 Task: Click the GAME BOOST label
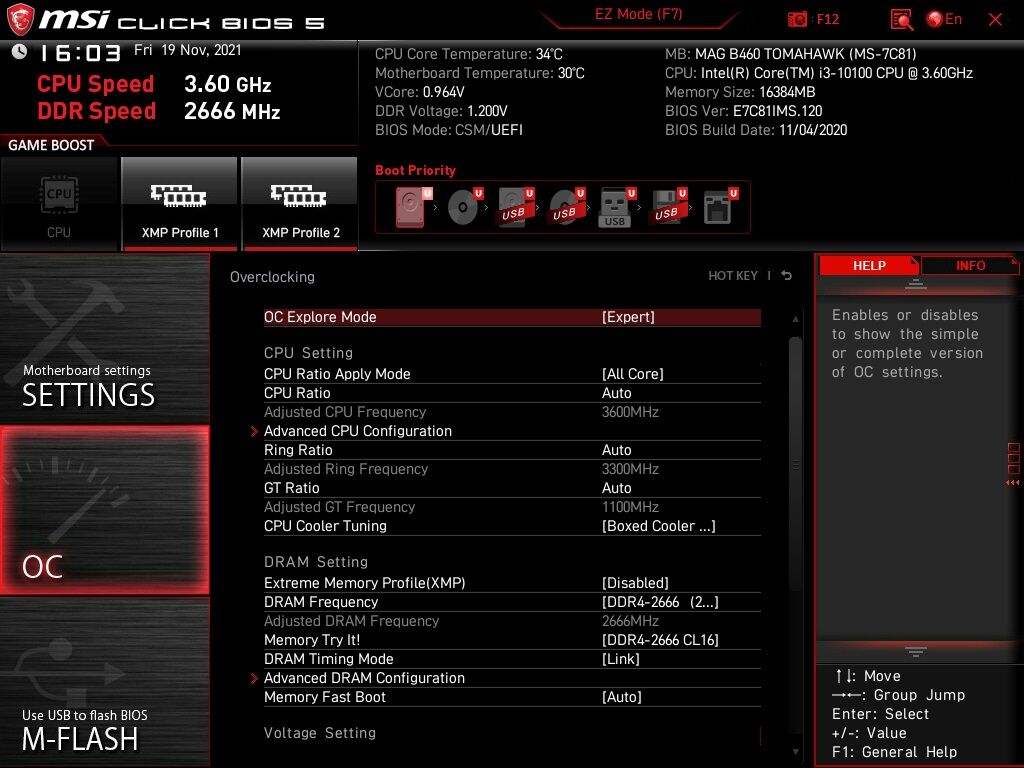click(51, 145)
